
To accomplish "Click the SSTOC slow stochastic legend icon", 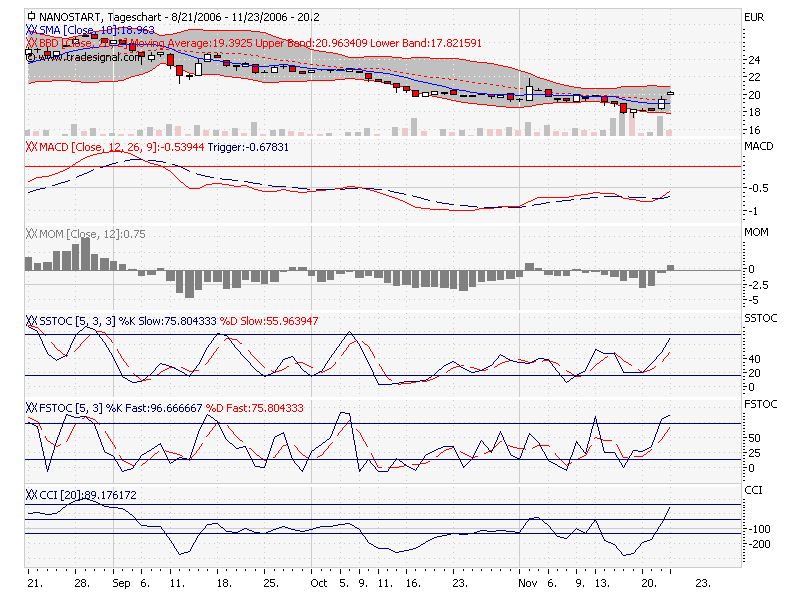I will coord(31,320).
